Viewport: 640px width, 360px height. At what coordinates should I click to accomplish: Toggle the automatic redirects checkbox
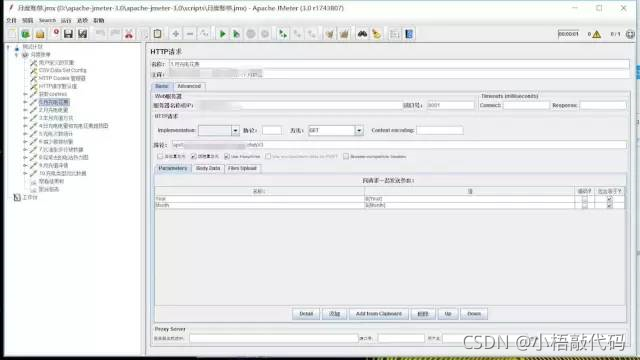[x=160, y=156]
